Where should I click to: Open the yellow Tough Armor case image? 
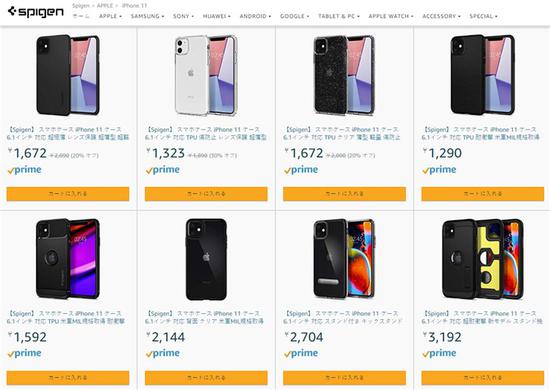pos(483,259)
